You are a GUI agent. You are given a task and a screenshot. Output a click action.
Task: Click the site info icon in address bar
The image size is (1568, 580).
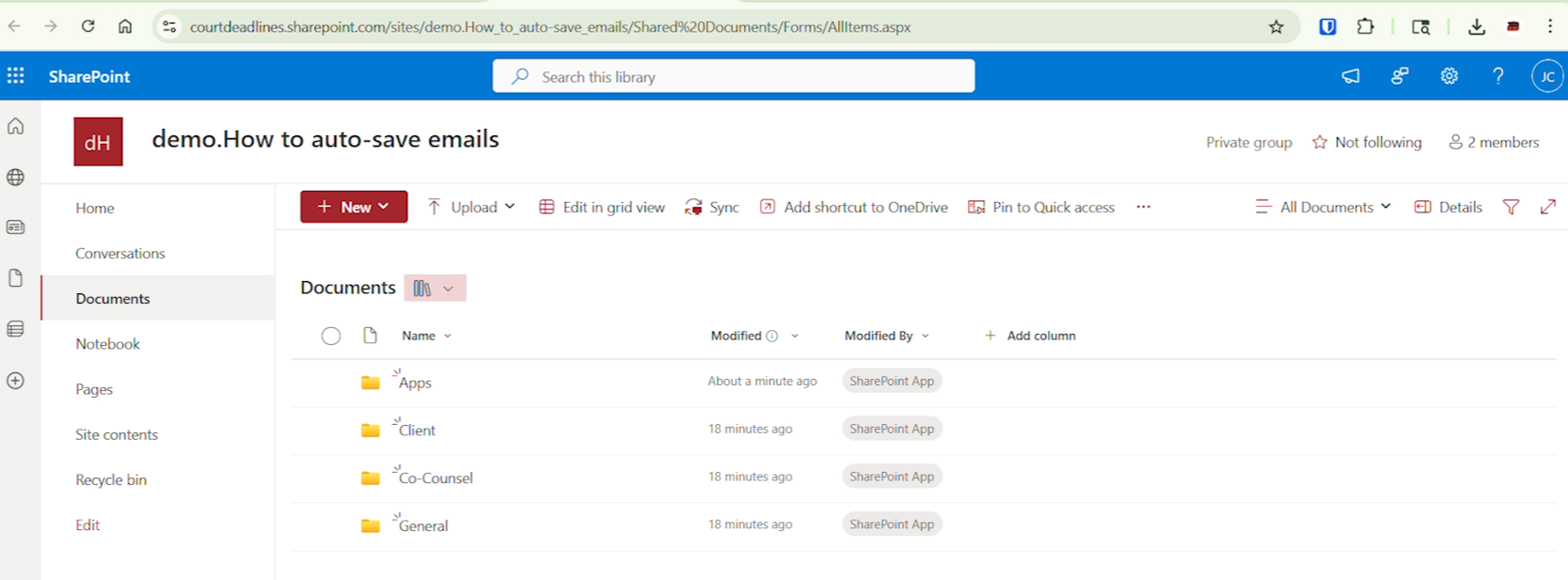point(169,26)
